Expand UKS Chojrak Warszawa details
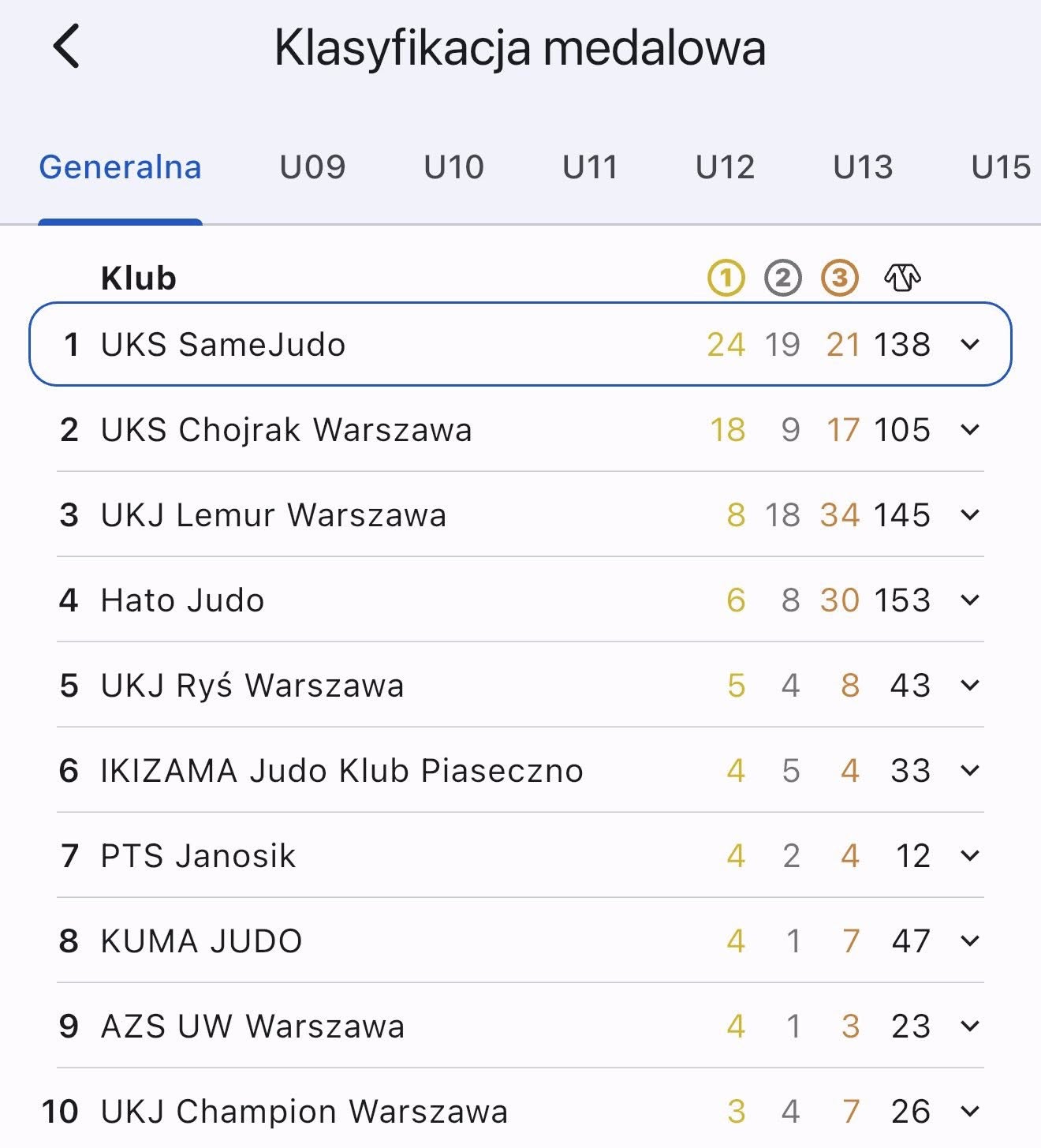 click(970, 430)
